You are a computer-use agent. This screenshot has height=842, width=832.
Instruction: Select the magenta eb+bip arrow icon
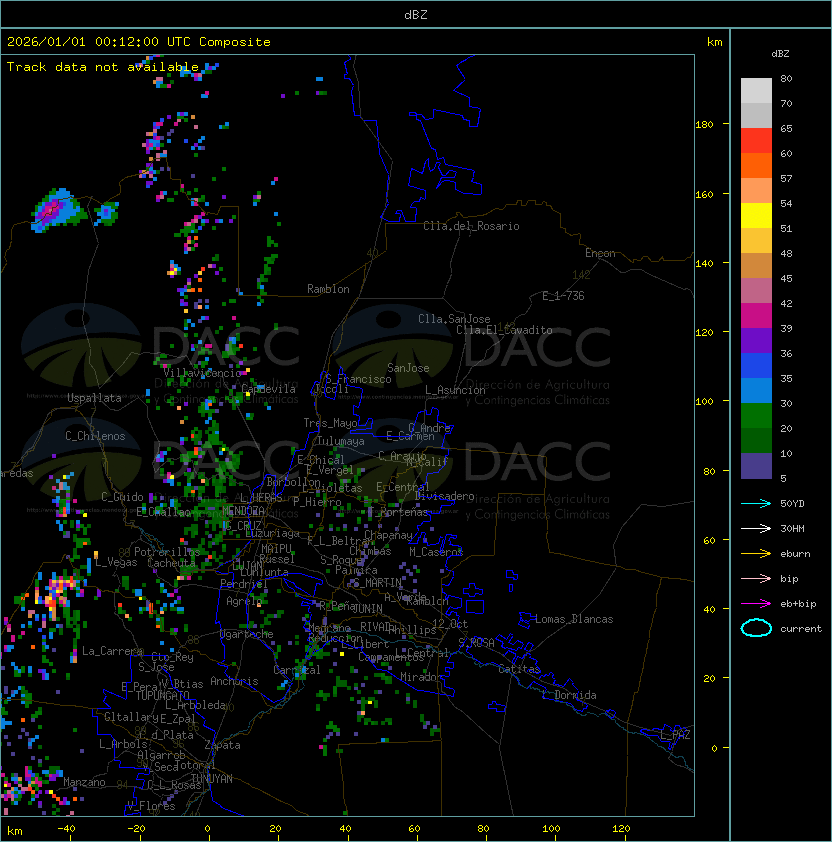click(x=756, y=604)
